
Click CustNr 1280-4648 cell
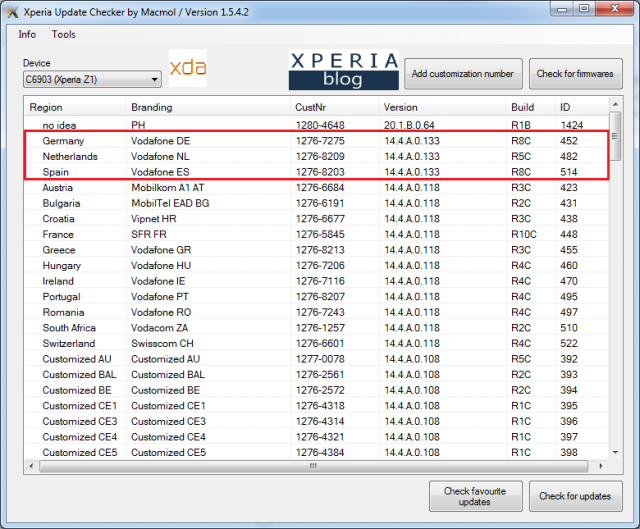point(320,125)
